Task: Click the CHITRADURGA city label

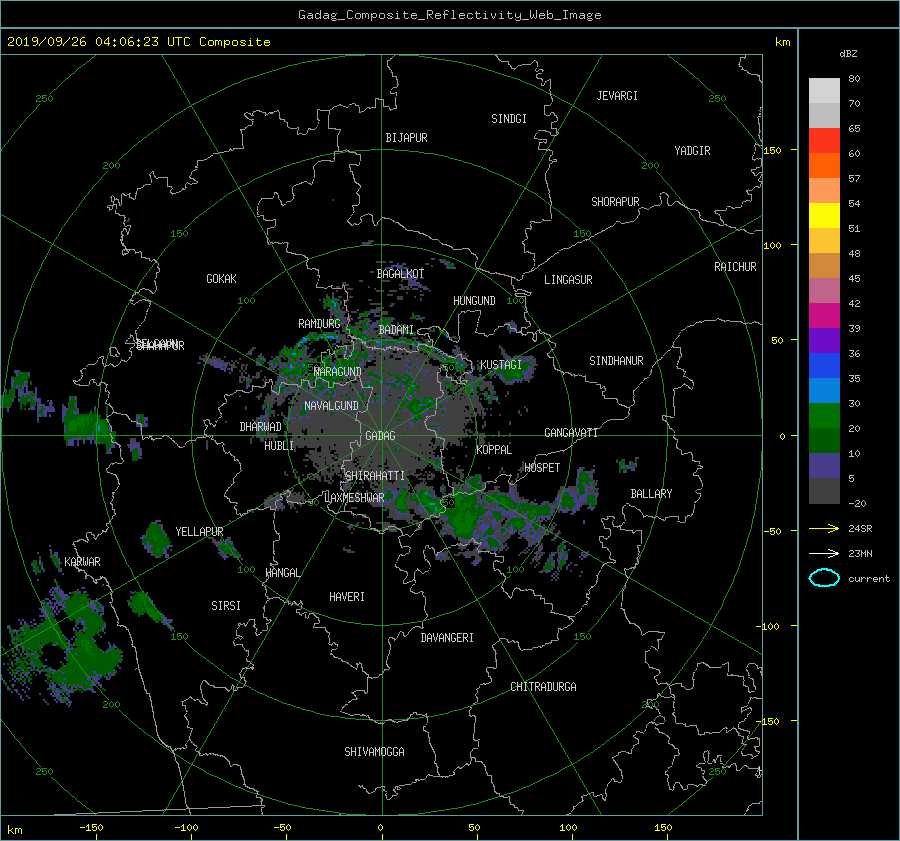Action: pyautogui.click(x=543, y=687)
